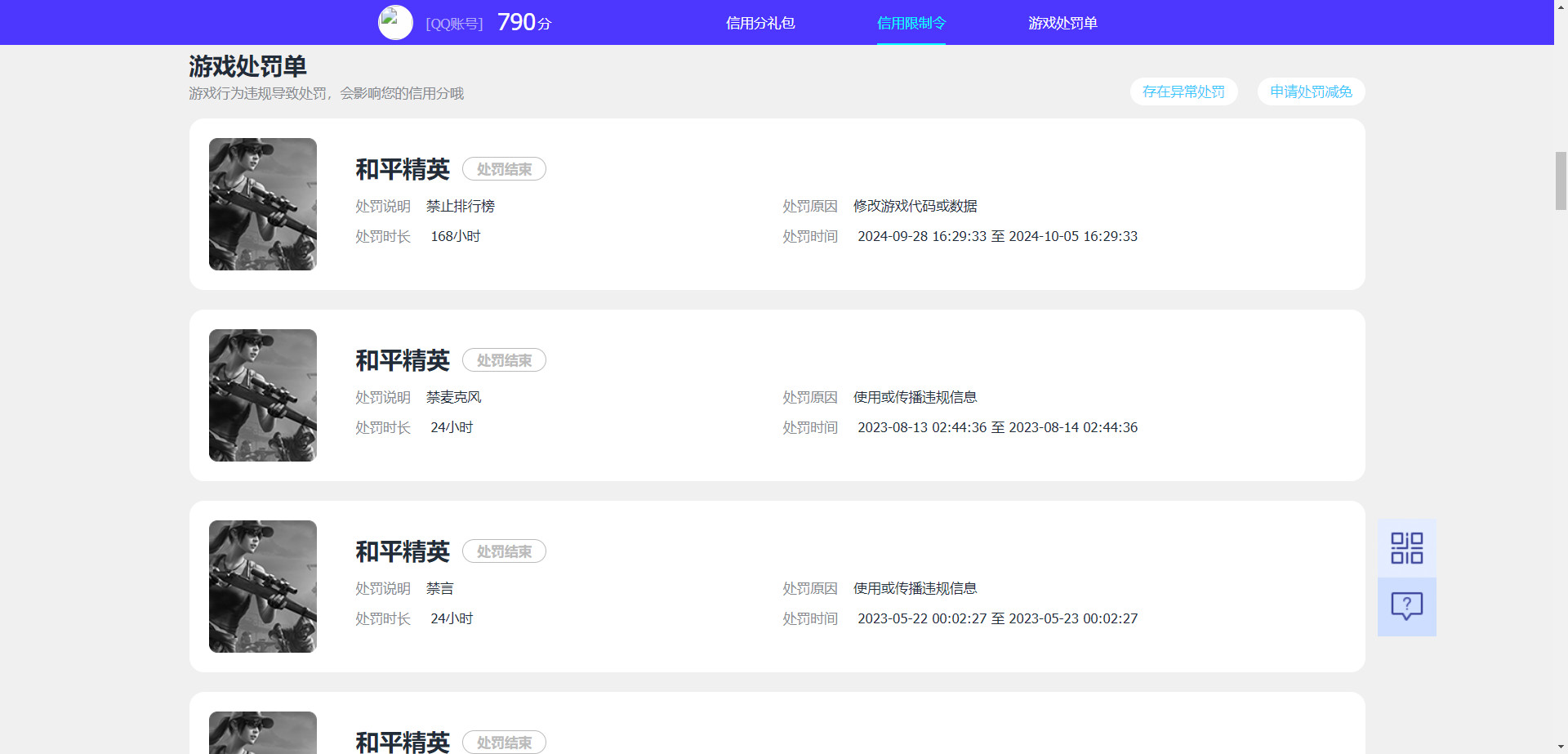Click 2023-08-13 02:44:36 punishment time range
This screenshot has width=1568, height=754.
[997, 427]
